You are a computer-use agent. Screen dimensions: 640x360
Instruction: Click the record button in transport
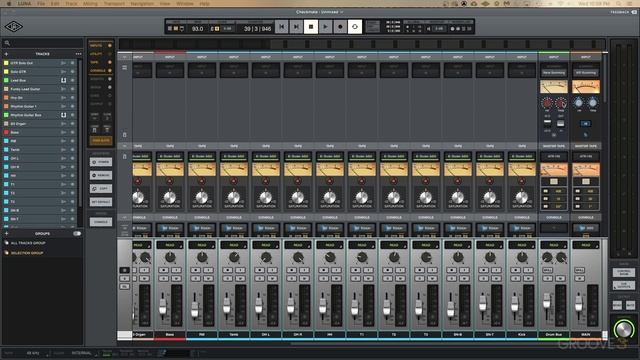[x=340, y=27]
